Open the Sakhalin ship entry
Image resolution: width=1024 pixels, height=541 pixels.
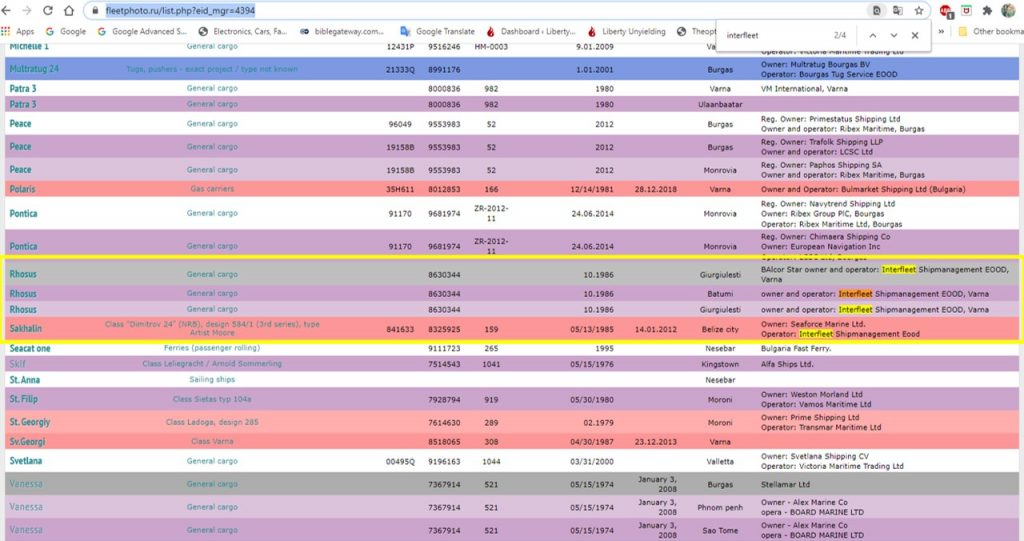25,329
